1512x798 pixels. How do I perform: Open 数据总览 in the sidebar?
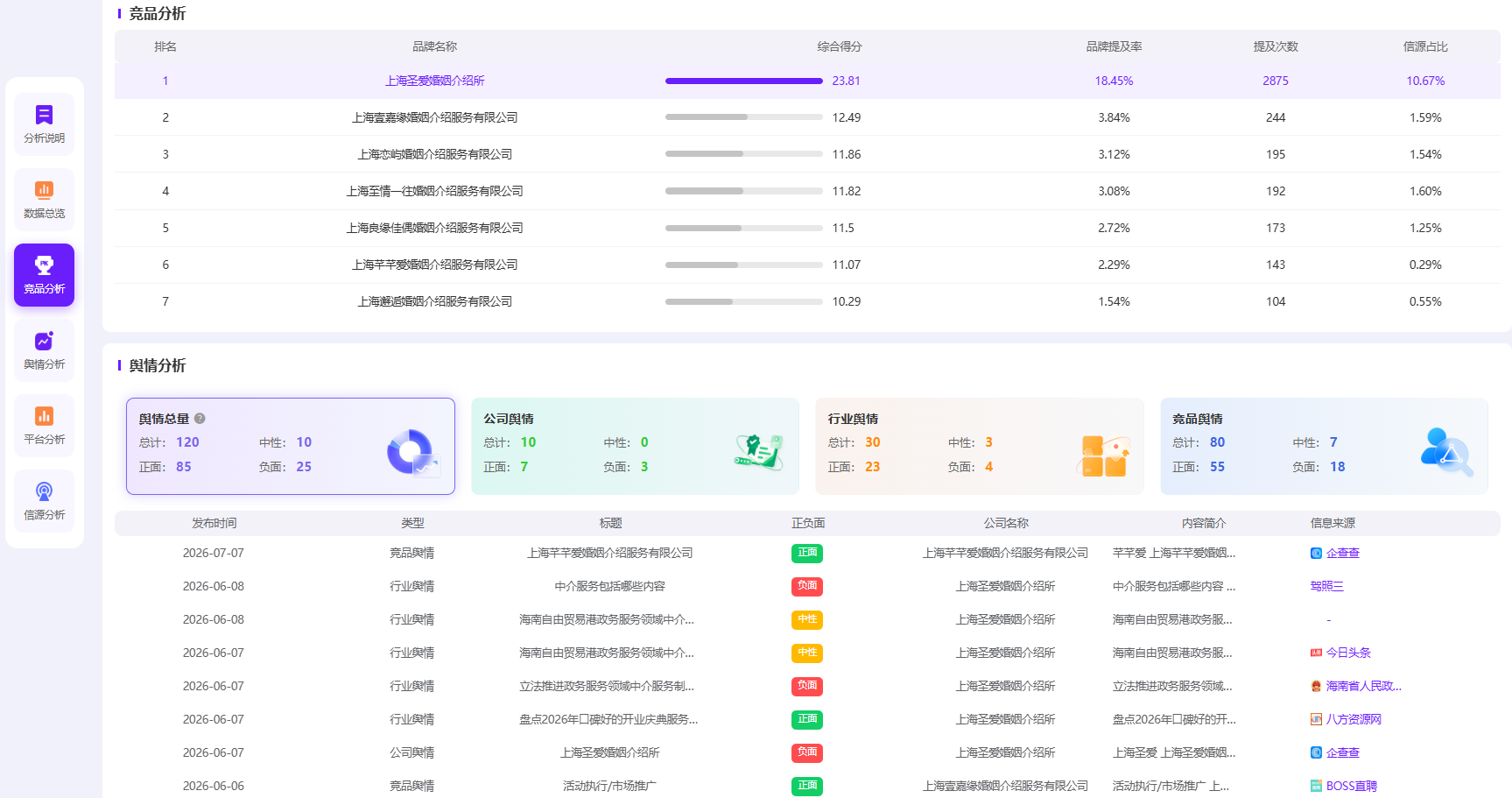point(44,200)
